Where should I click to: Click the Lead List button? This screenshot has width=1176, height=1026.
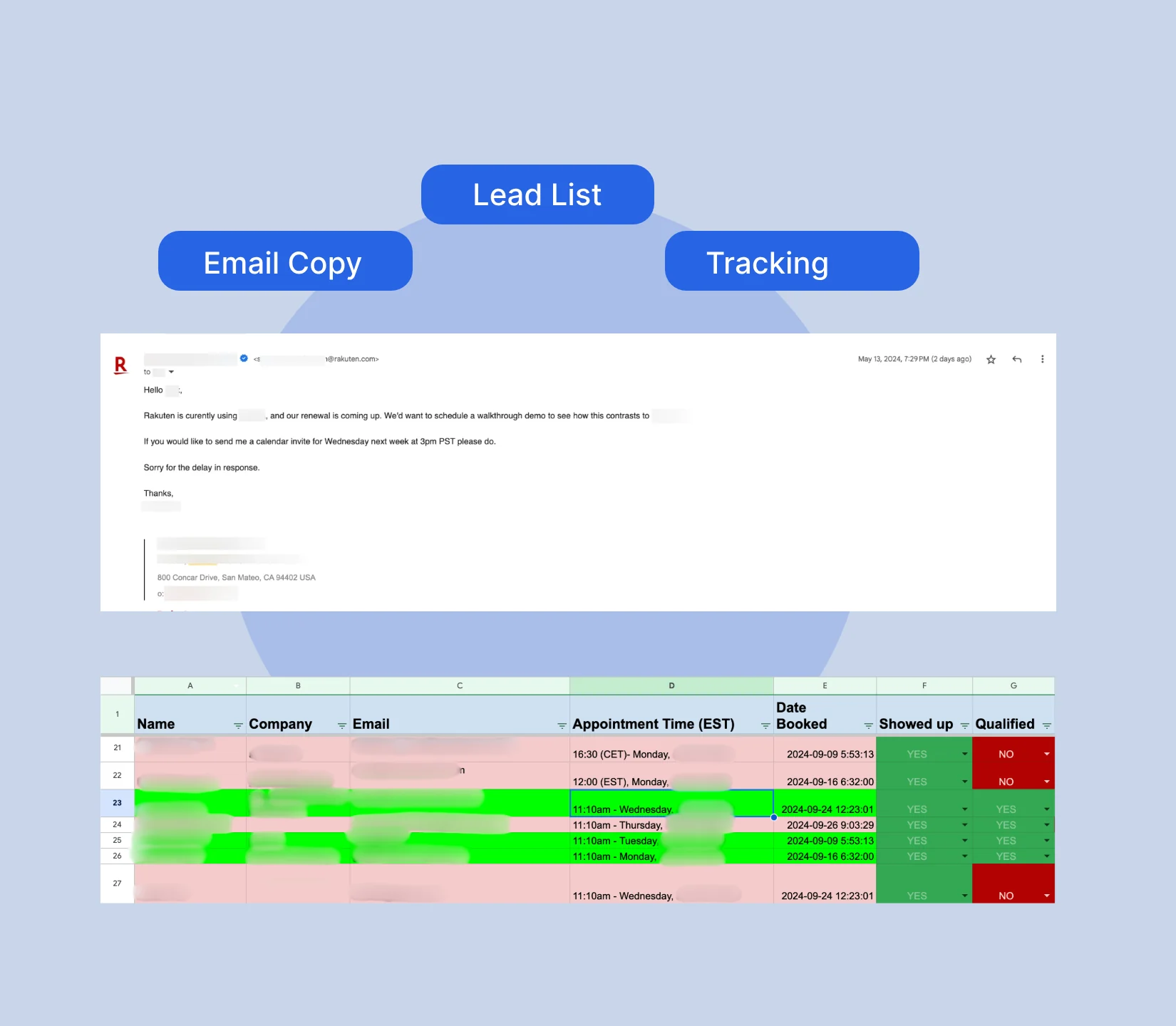coord(537,195)
